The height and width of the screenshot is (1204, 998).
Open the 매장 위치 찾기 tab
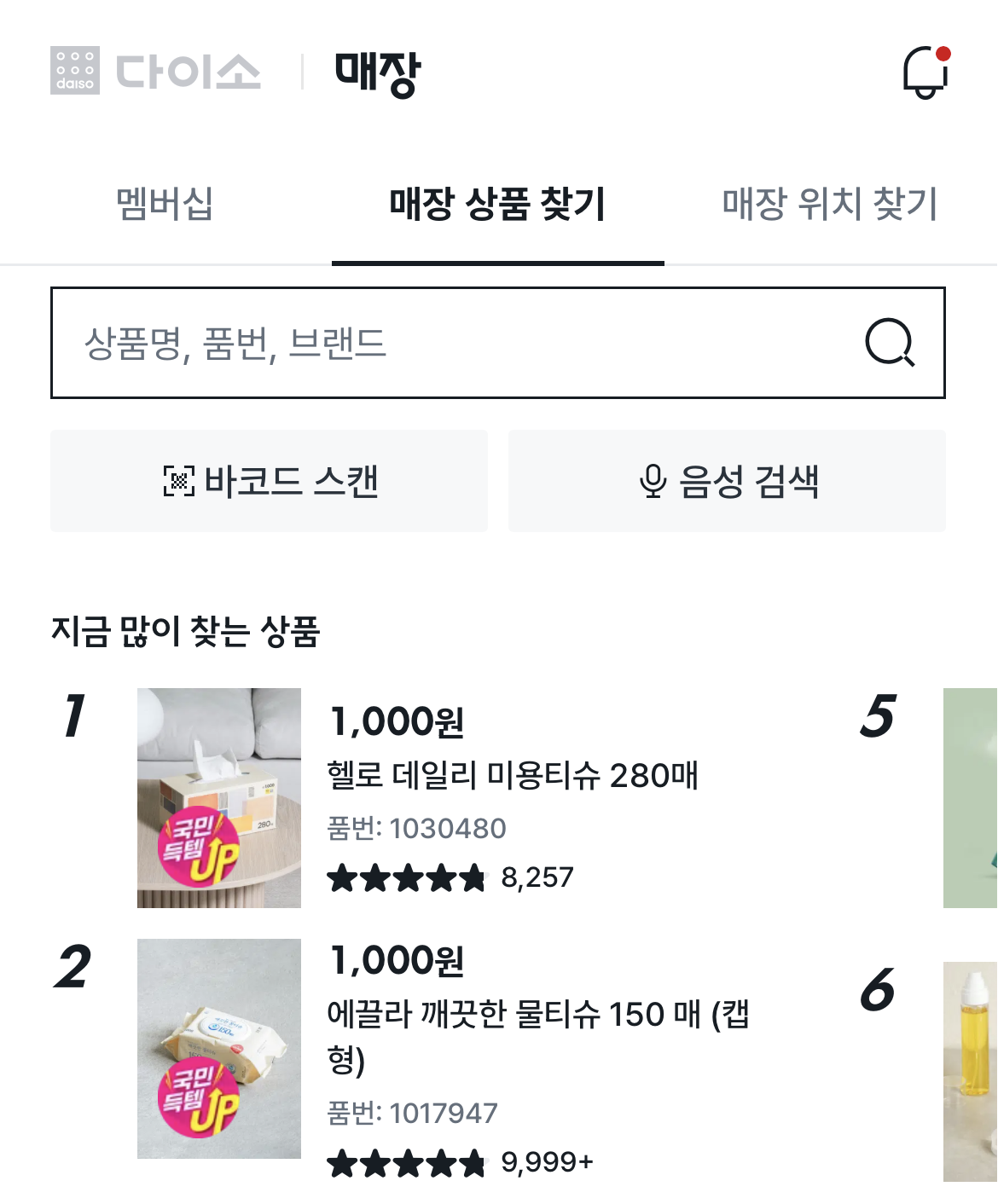coord(829,205)
